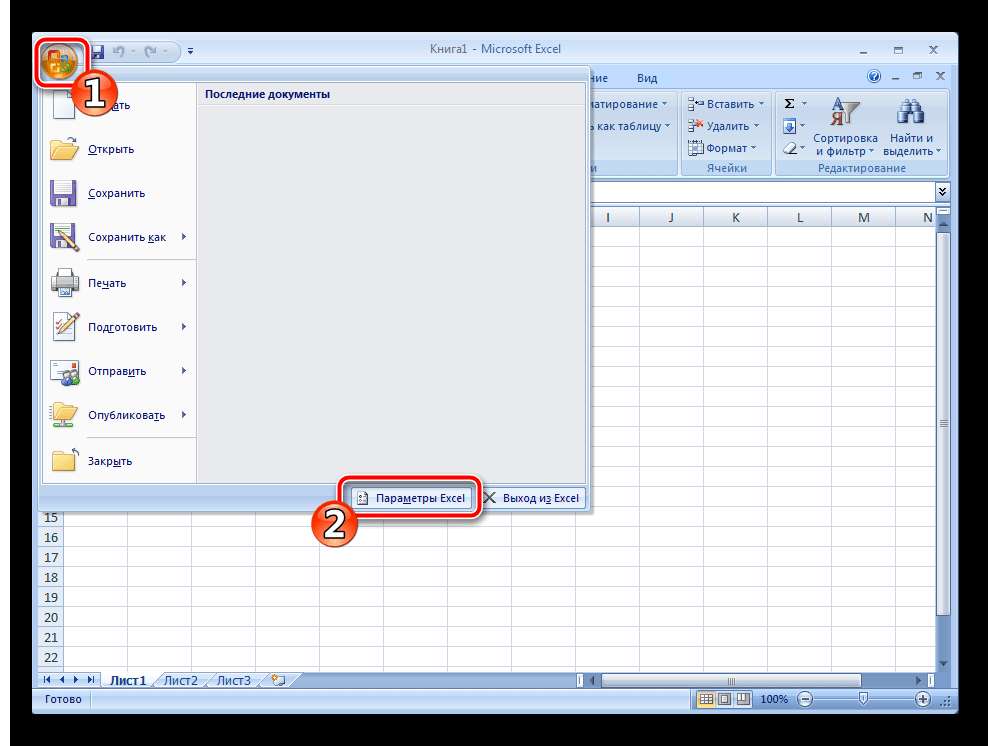Viewport: 991px width, 746px height.
Task: Switch to Page Break Preview button
Action: [742, 700]
